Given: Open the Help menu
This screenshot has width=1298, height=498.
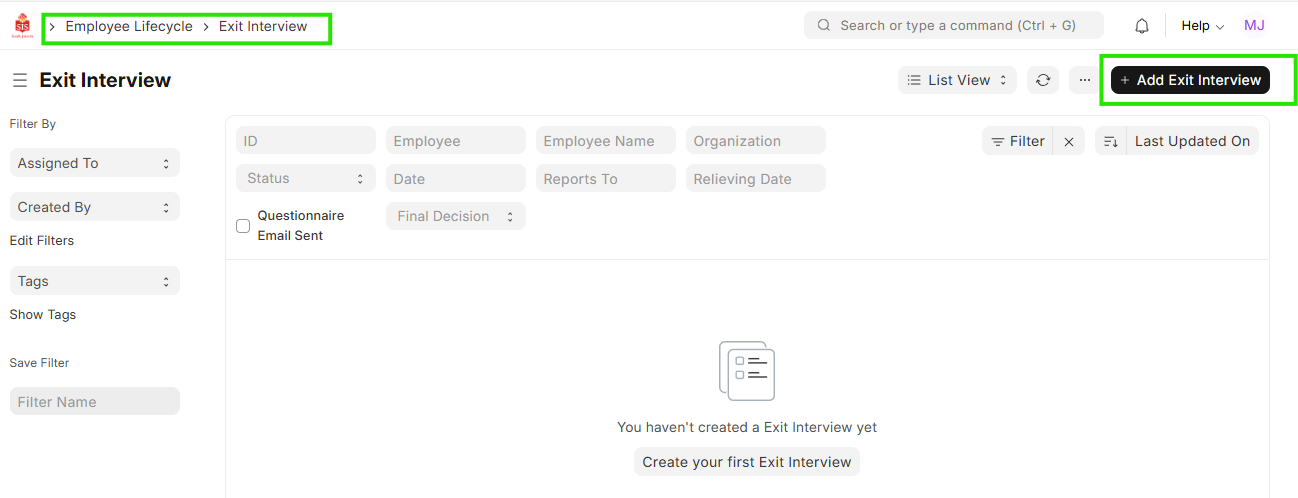Looking at the screenshot, I should 1202,26.
